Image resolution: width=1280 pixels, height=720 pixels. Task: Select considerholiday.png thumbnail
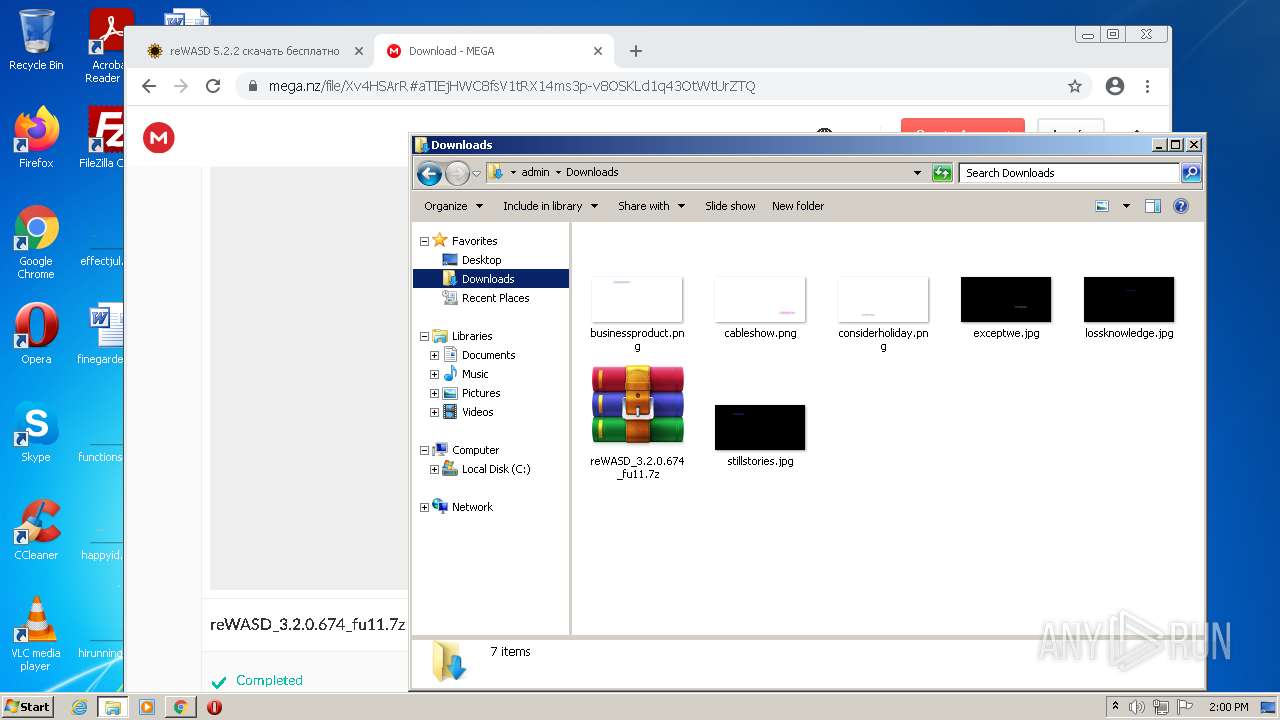883,300
